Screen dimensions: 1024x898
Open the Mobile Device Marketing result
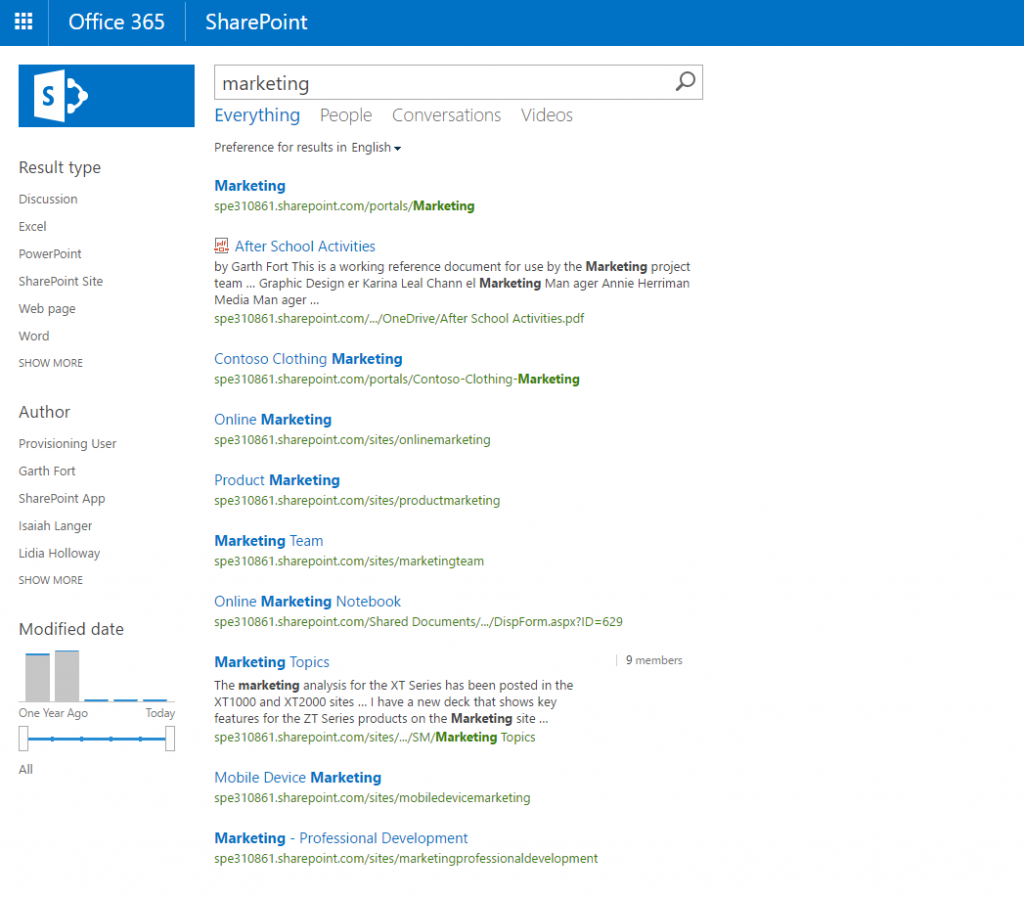298,778
